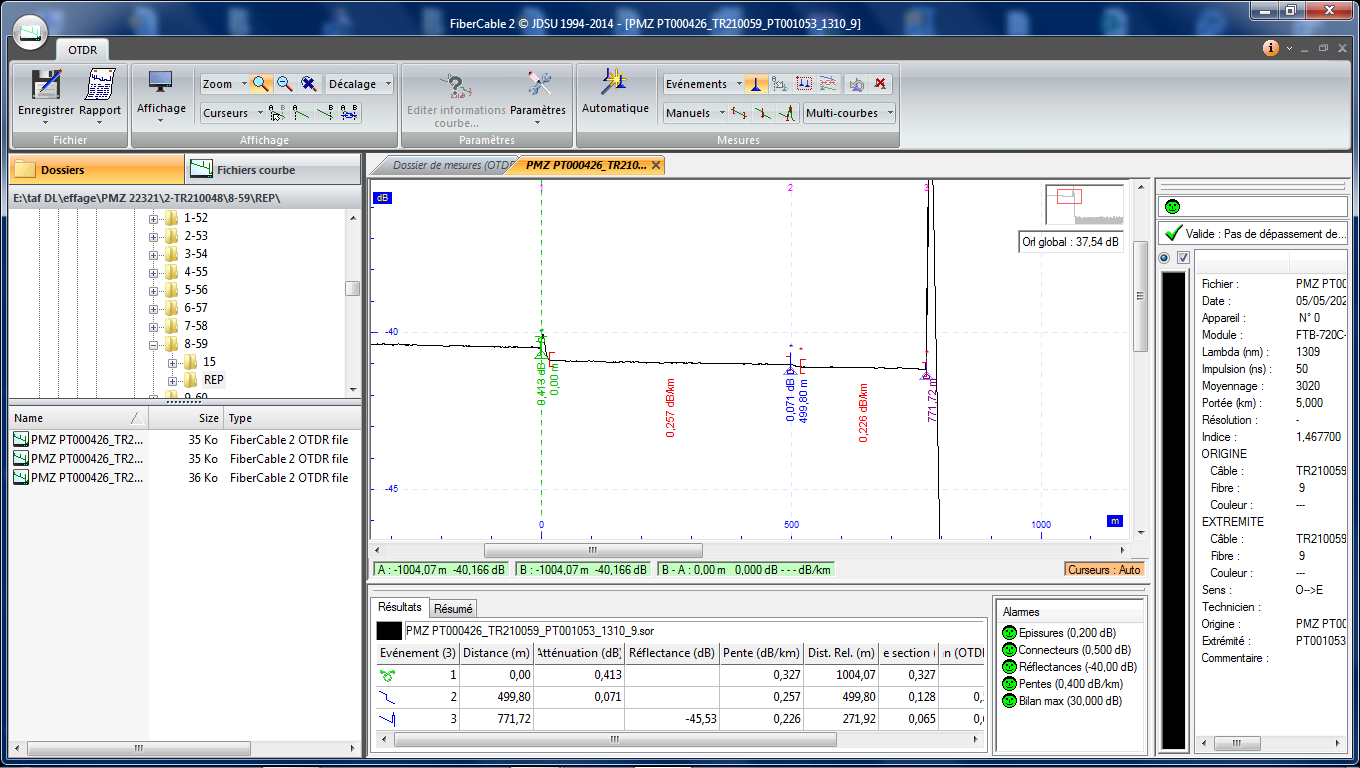Open the Rapport report tool
Screen dimensions: 1360x768
point(100,86)
